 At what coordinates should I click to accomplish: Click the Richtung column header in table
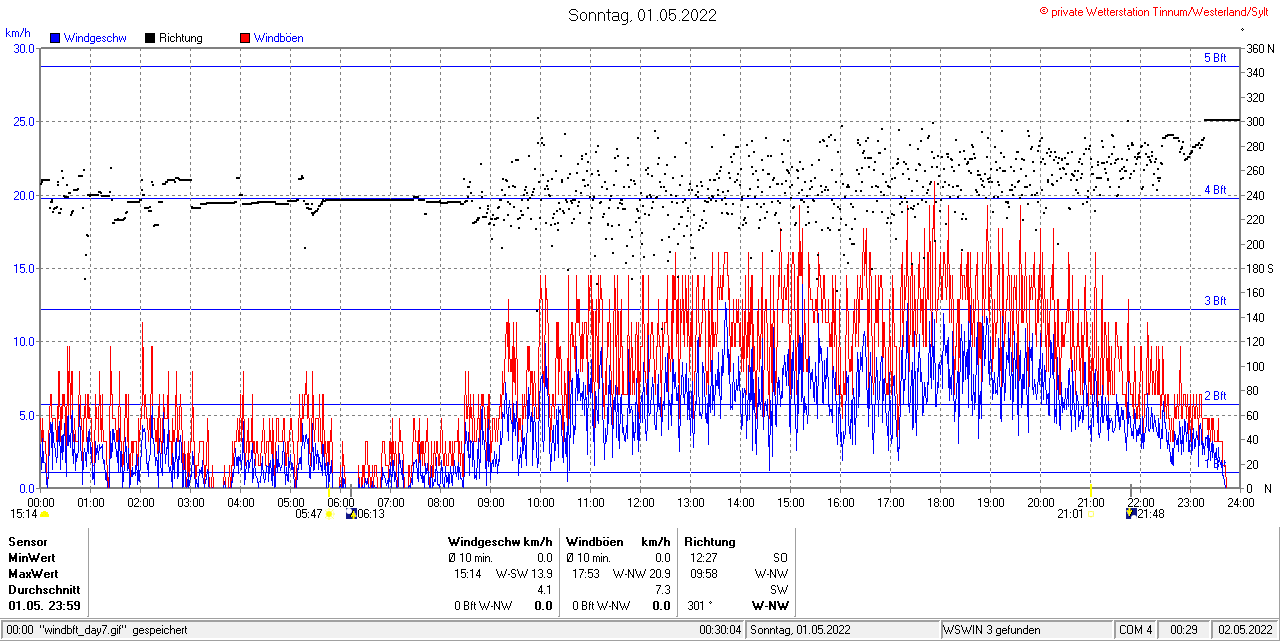pyautogui.click(x=710, y=541)
